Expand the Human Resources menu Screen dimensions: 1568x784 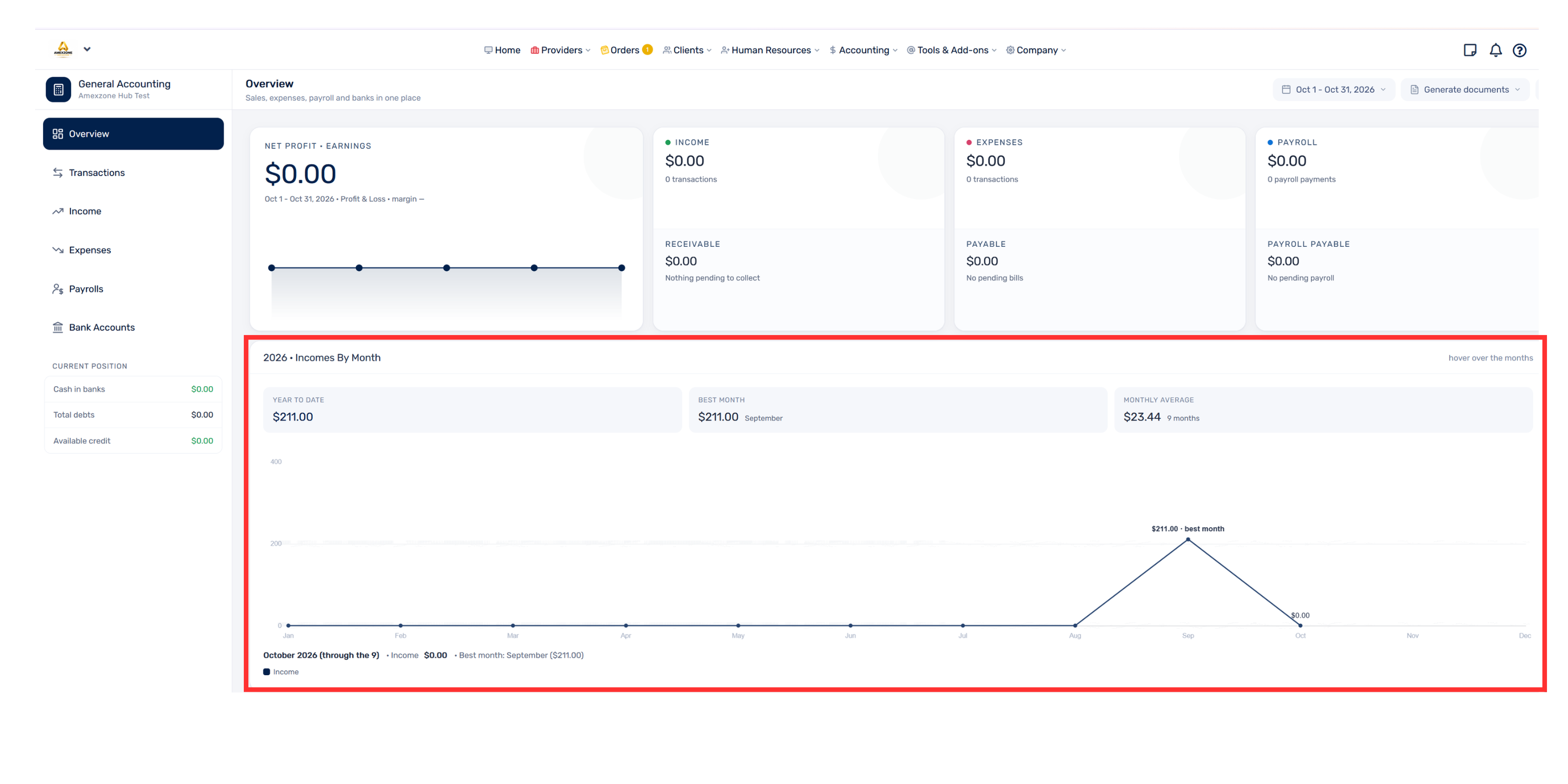coord(770,50)
